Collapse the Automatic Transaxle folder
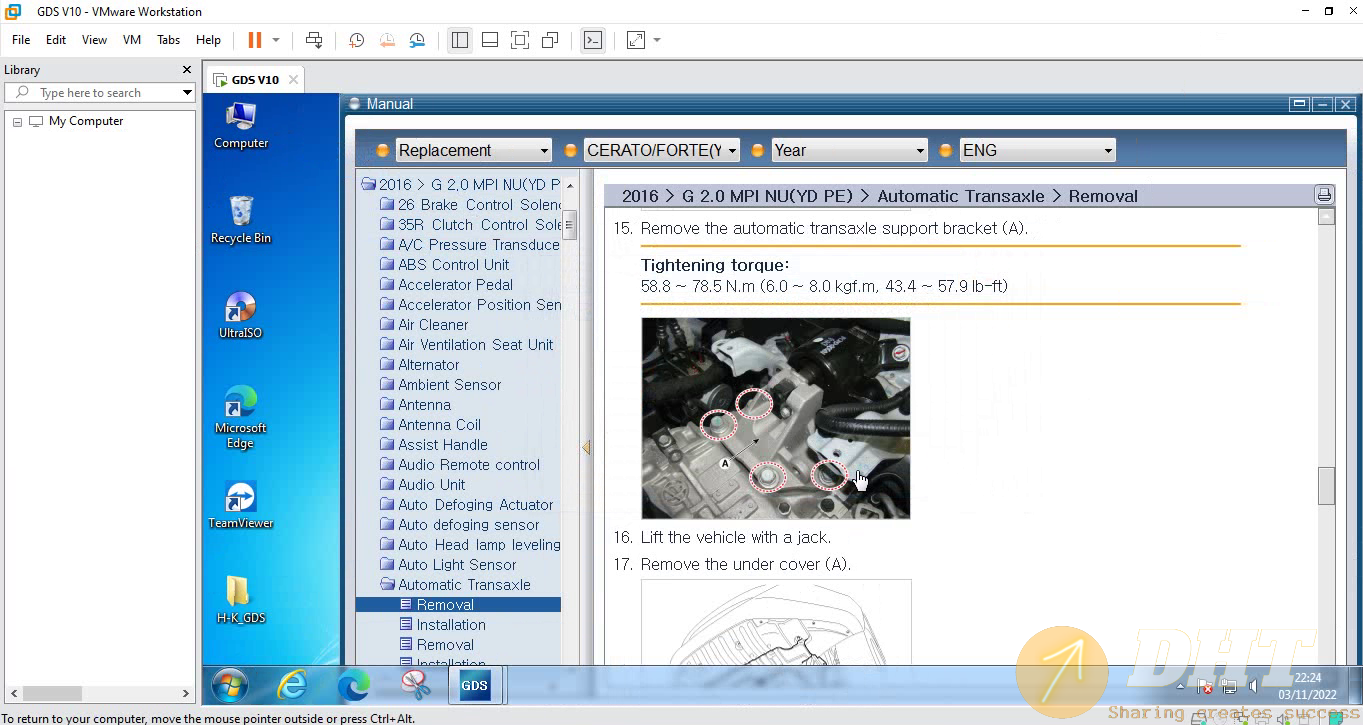1363x725 pixels. tap(456, 585)
